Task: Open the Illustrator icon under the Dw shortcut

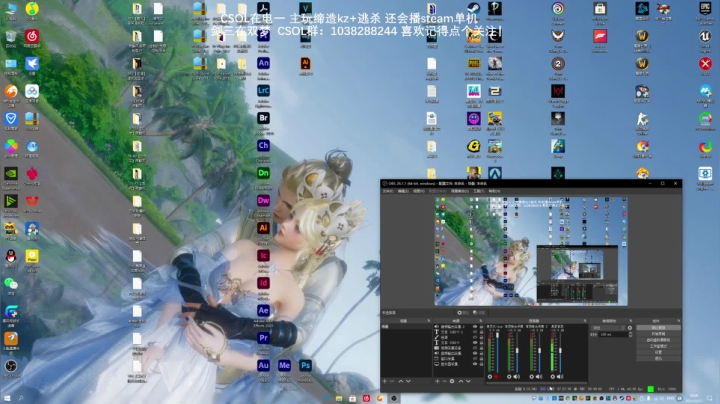Action: coord(263,228)
